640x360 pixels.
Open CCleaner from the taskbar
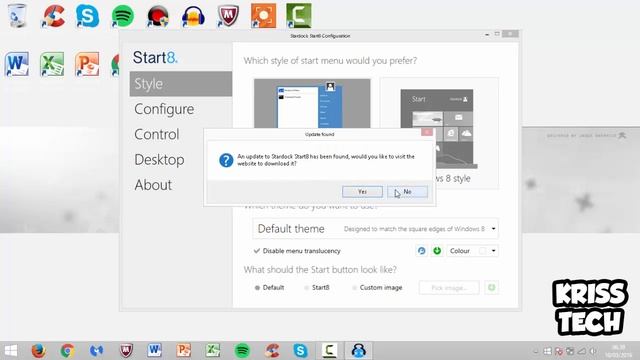(272, 351)
